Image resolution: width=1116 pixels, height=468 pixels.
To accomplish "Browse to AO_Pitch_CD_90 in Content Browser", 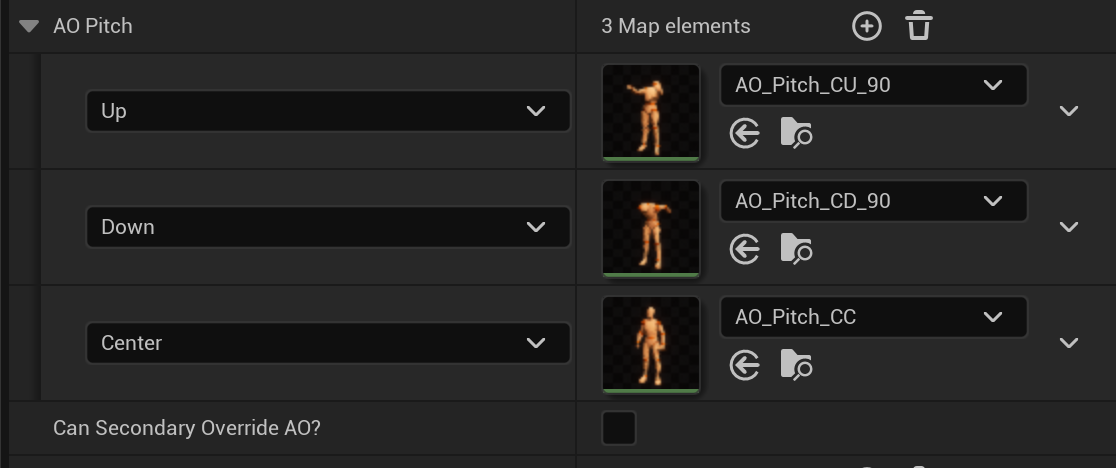I will (796, 249).
